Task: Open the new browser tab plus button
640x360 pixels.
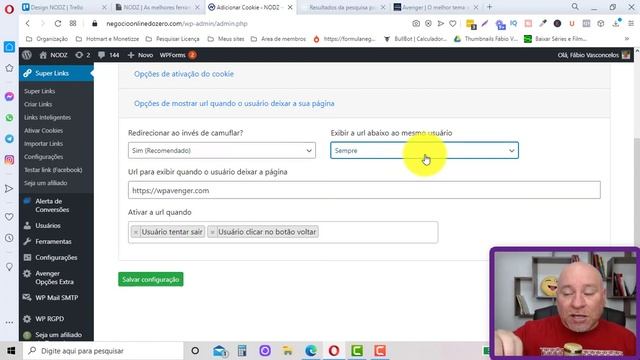Action: click(x=489, y=7)
